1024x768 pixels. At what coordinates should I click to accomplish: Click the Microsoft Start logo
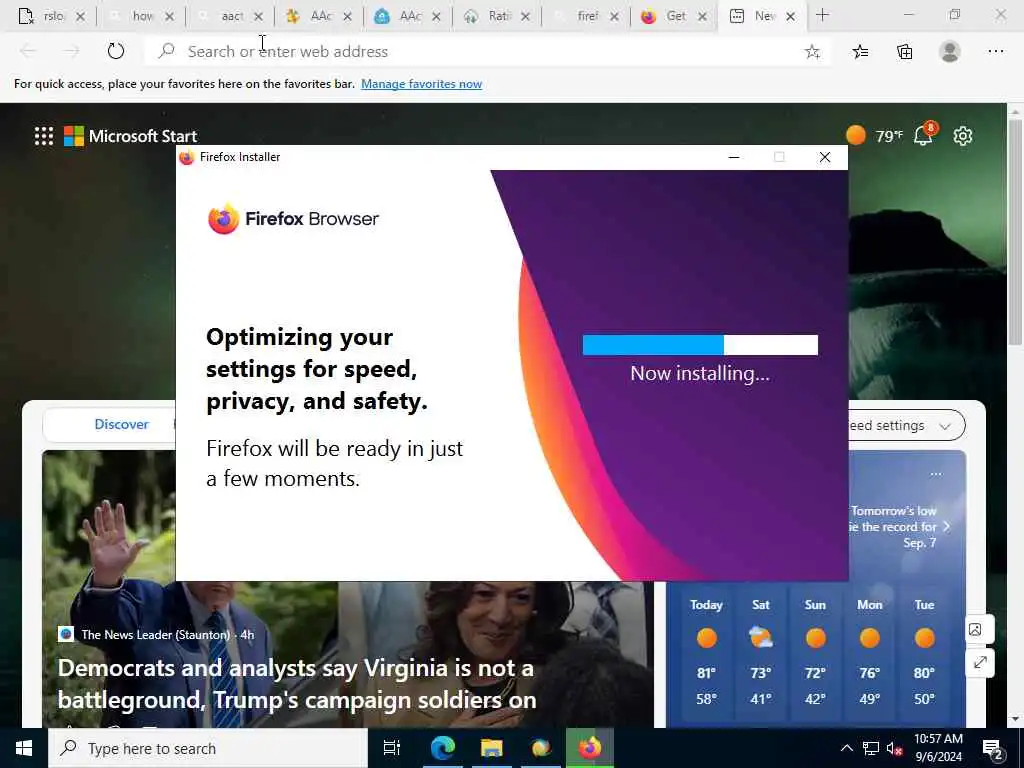click(x=131, y=136)
